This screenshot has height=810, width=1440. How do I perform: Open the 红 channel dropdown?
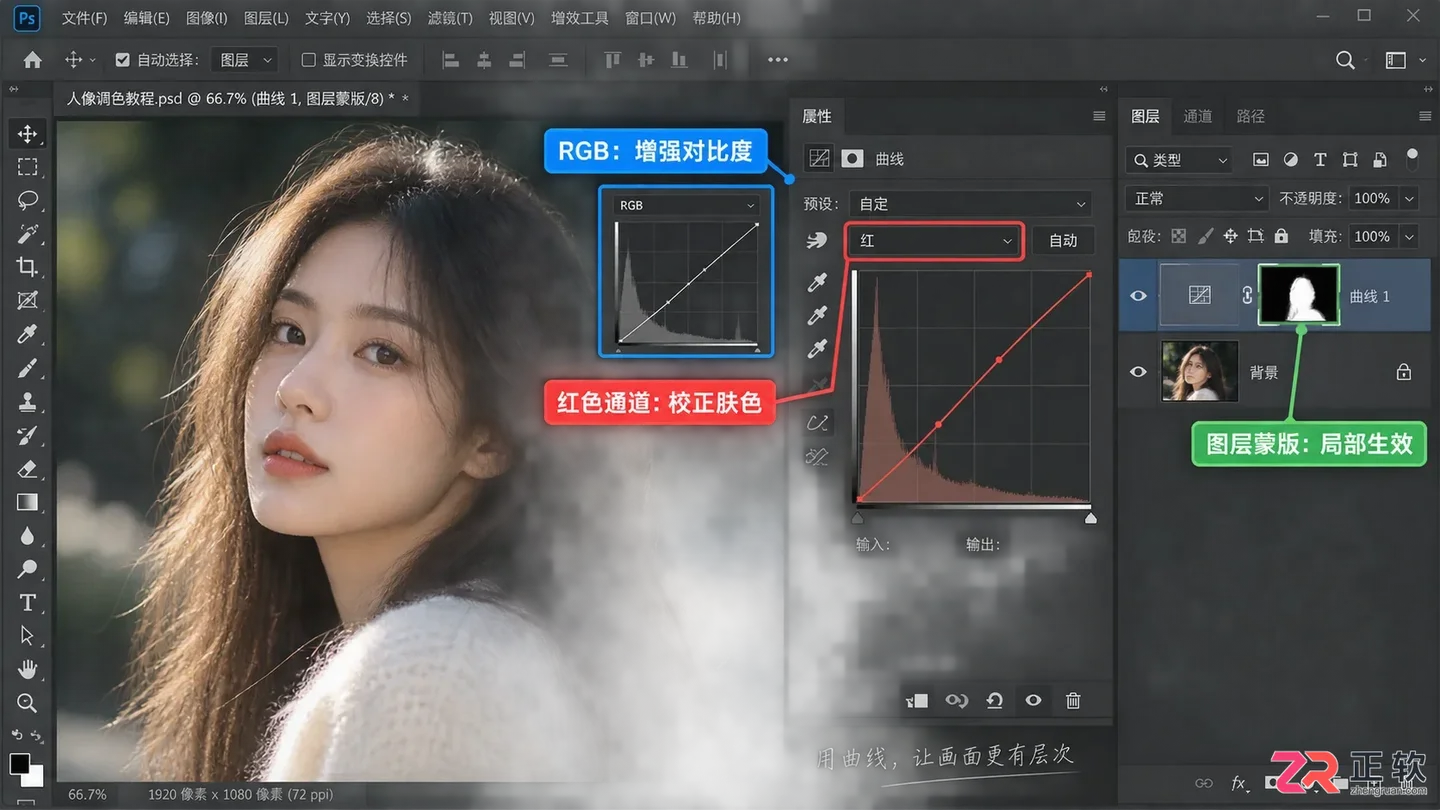[x=935, y=241]
